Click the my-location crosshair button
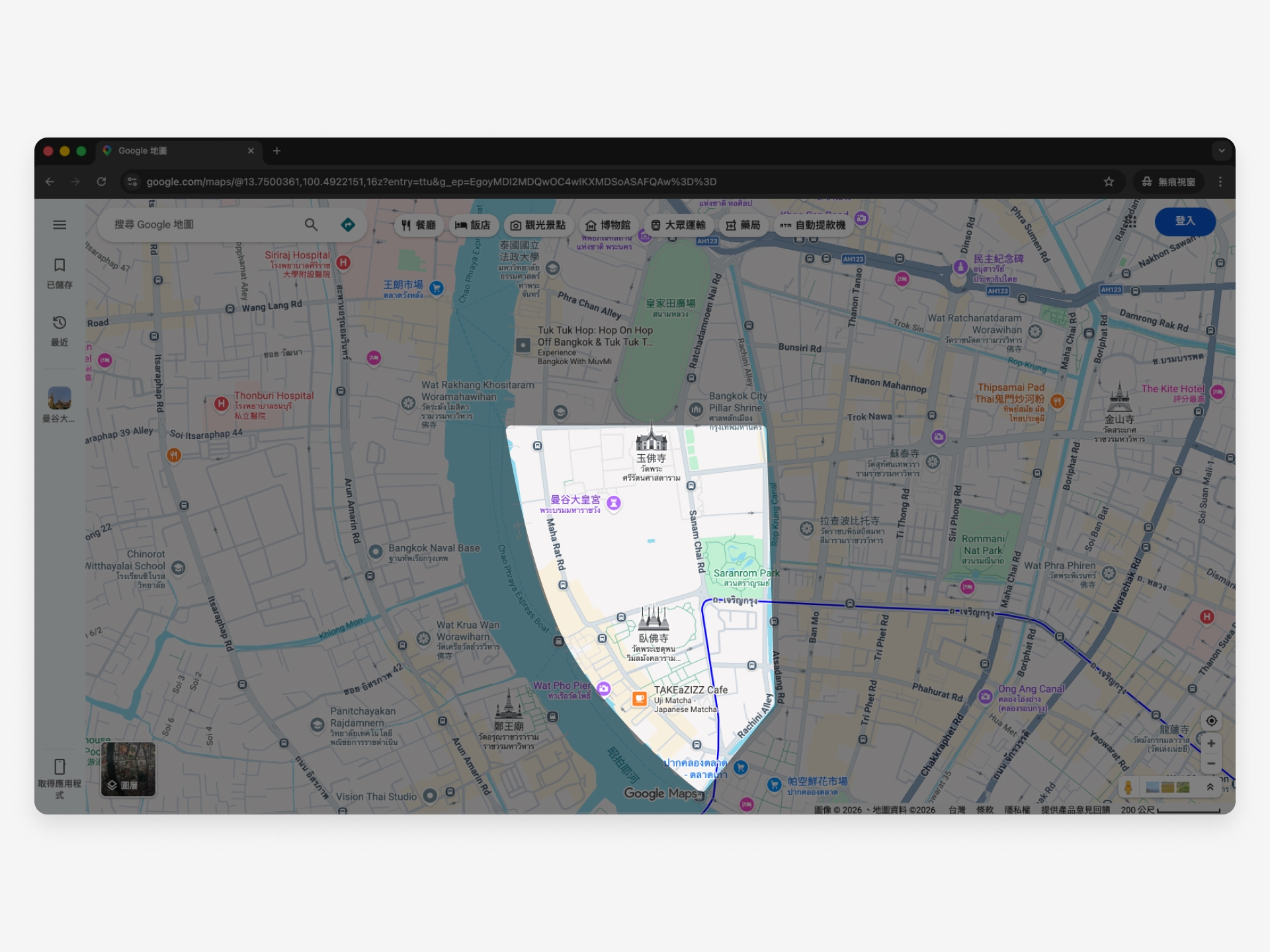 [x=1211, y=721]
